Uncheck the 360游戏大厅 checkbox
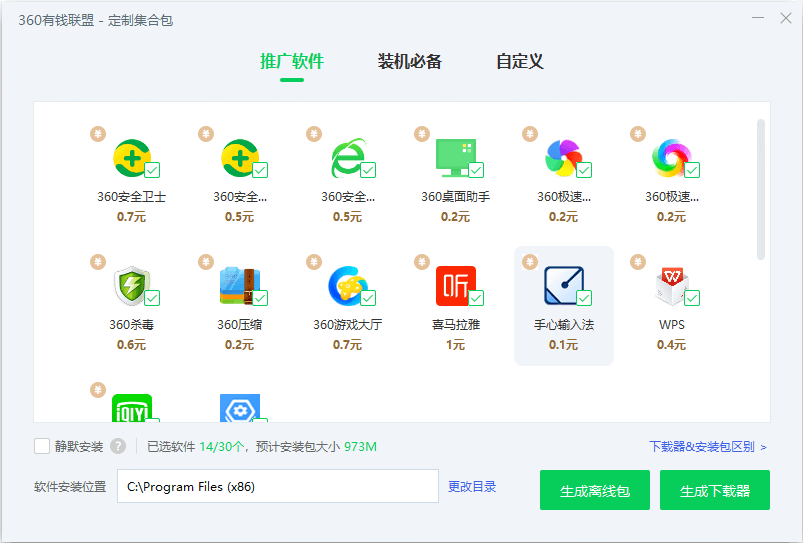 click(368, 298)
